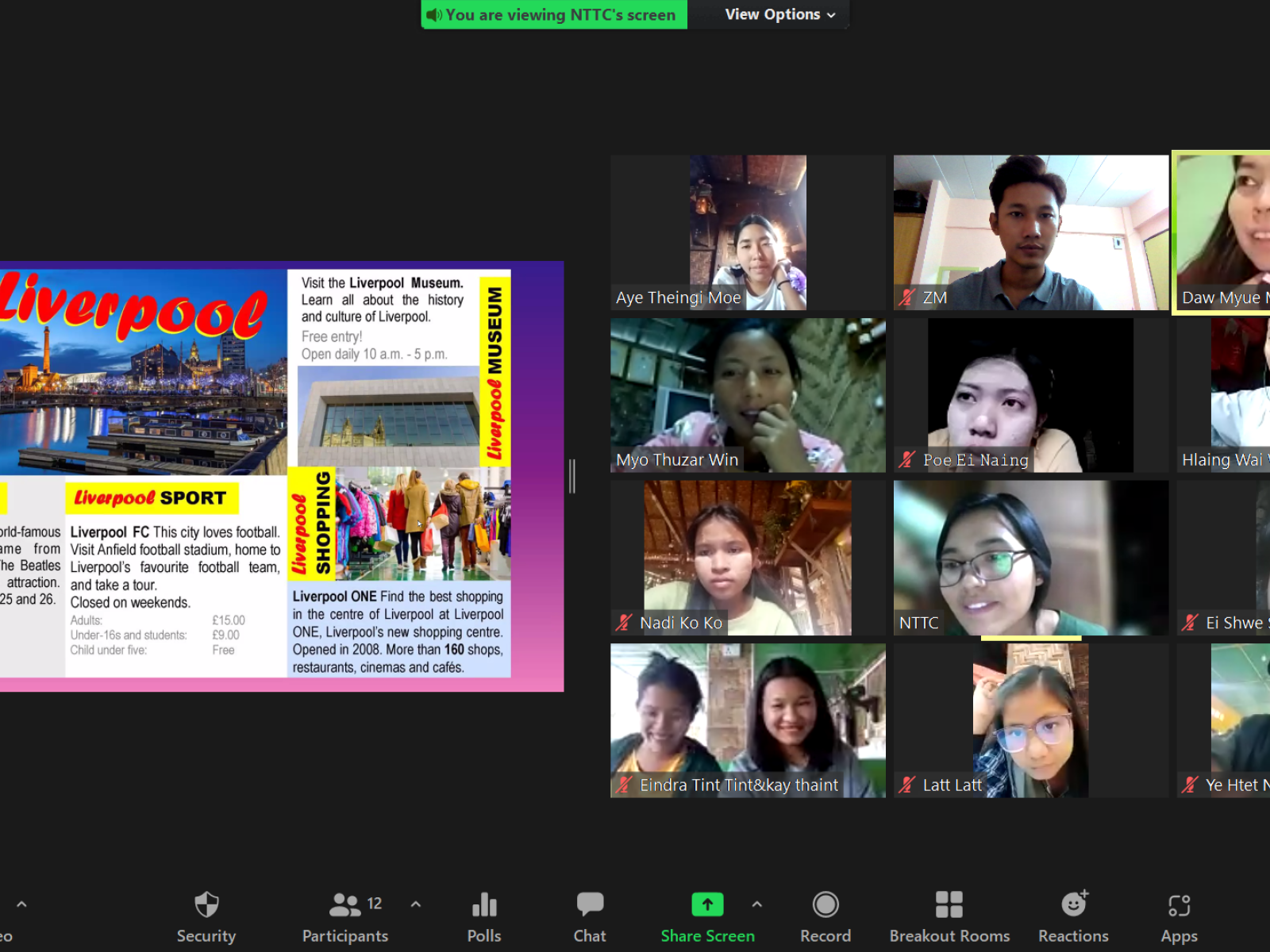The image size is (1270, 952).
Task: Click 'Under-16s and students' £9.00 row
Action: [154, 635]
